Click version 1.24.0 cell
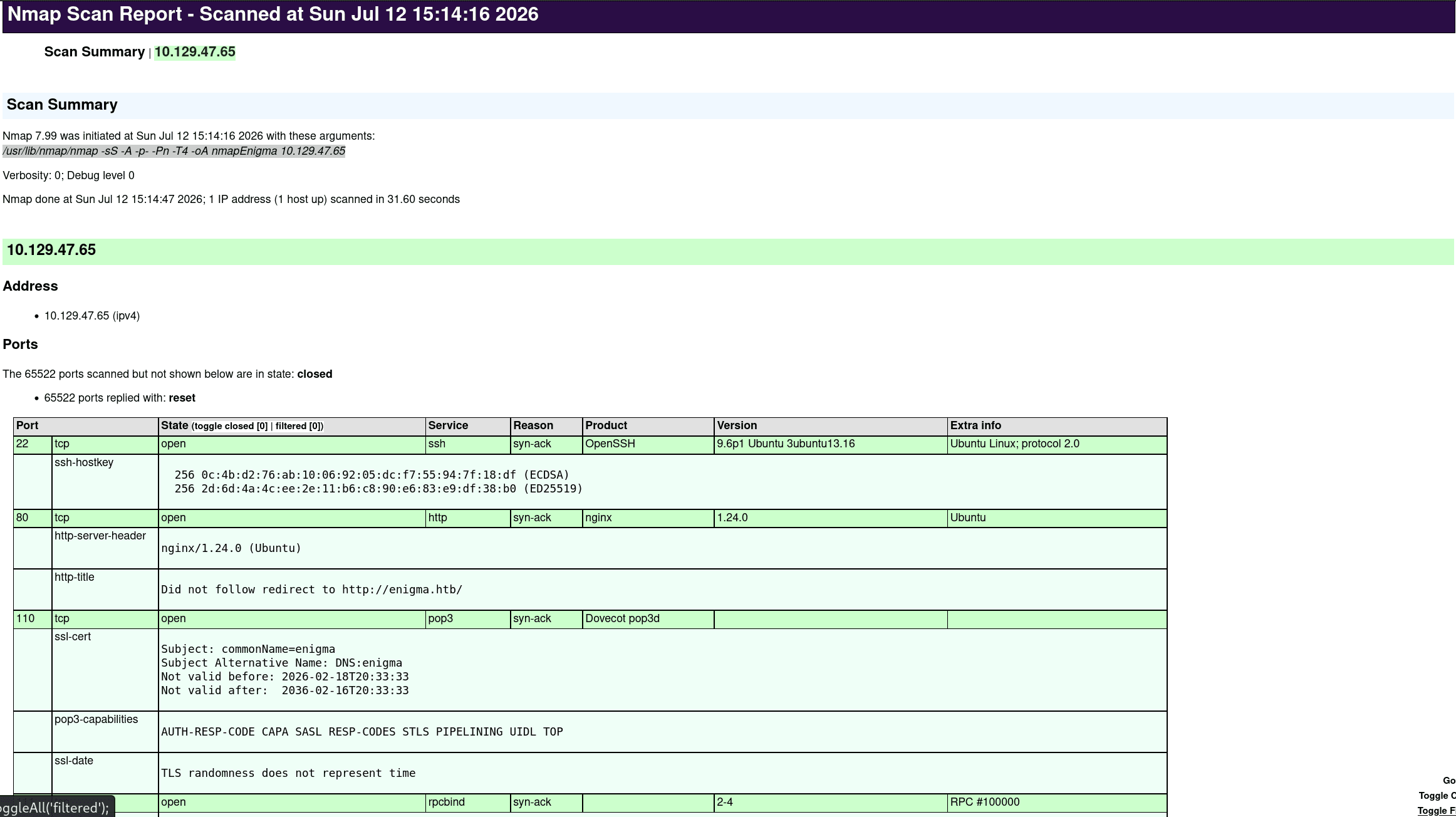Screen dimensions: 1456x817 point(831,518)
